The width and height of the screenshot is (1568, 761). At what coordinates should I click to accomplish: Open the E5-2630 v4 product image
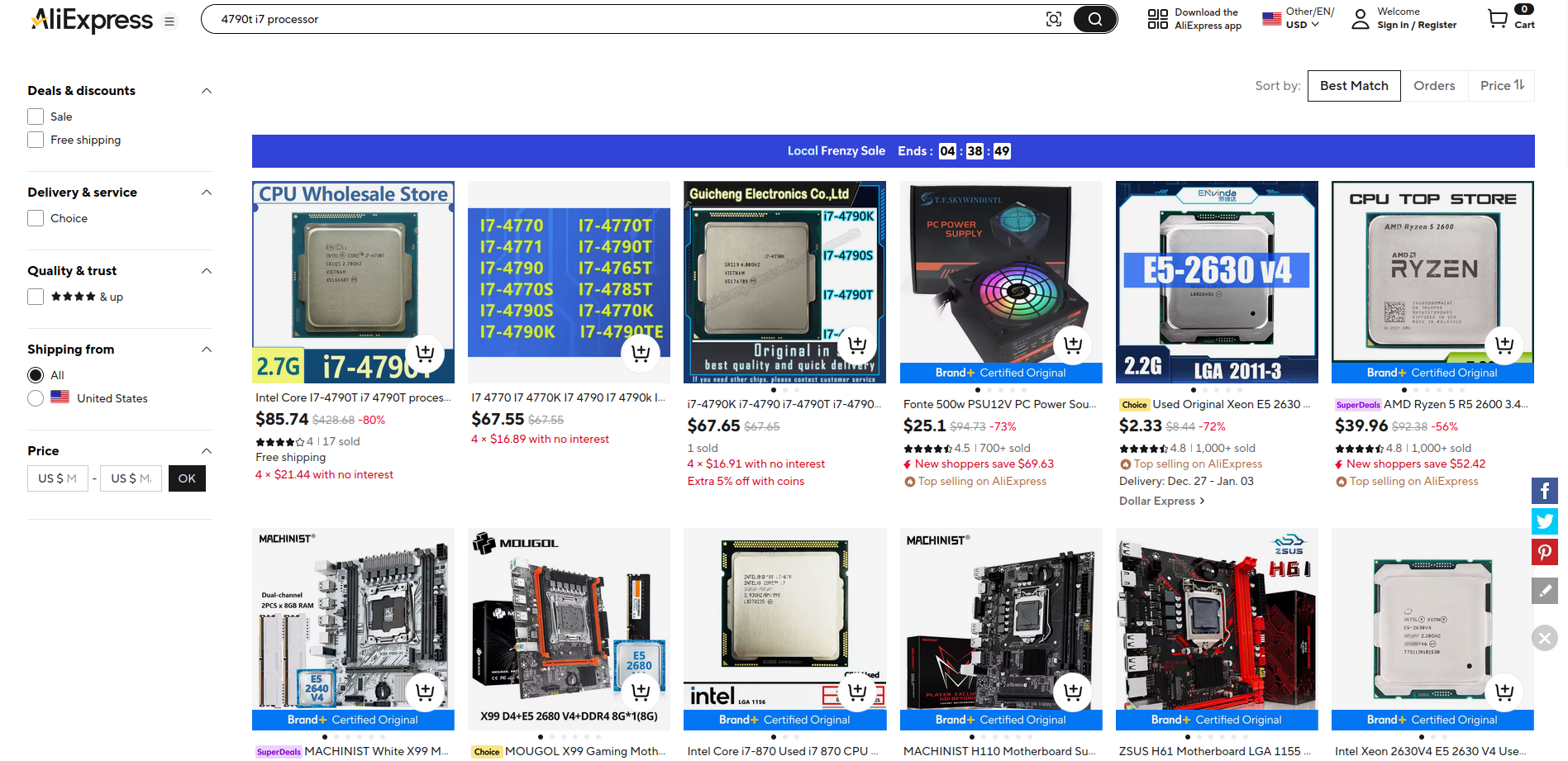tap(1217, 282)
